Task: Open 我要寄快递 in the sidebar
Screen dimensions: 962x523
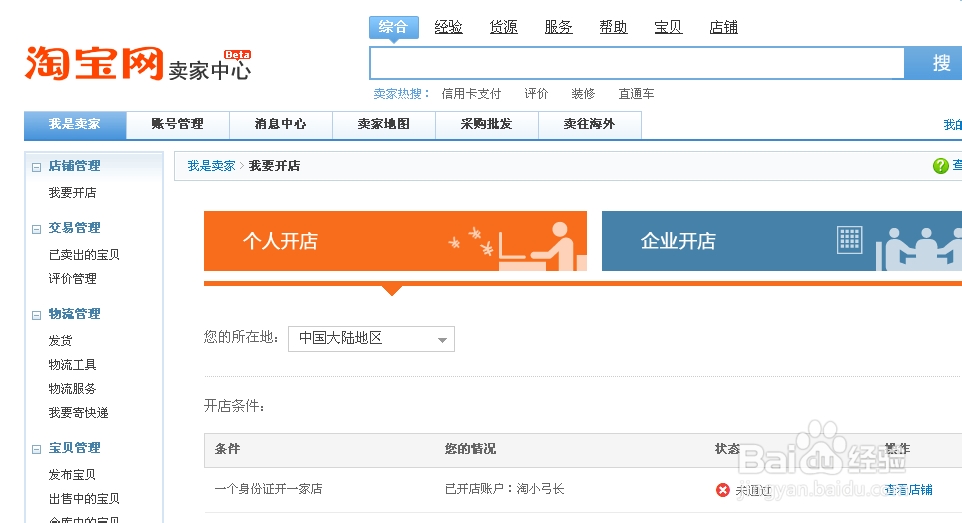Action: point(79,413)
